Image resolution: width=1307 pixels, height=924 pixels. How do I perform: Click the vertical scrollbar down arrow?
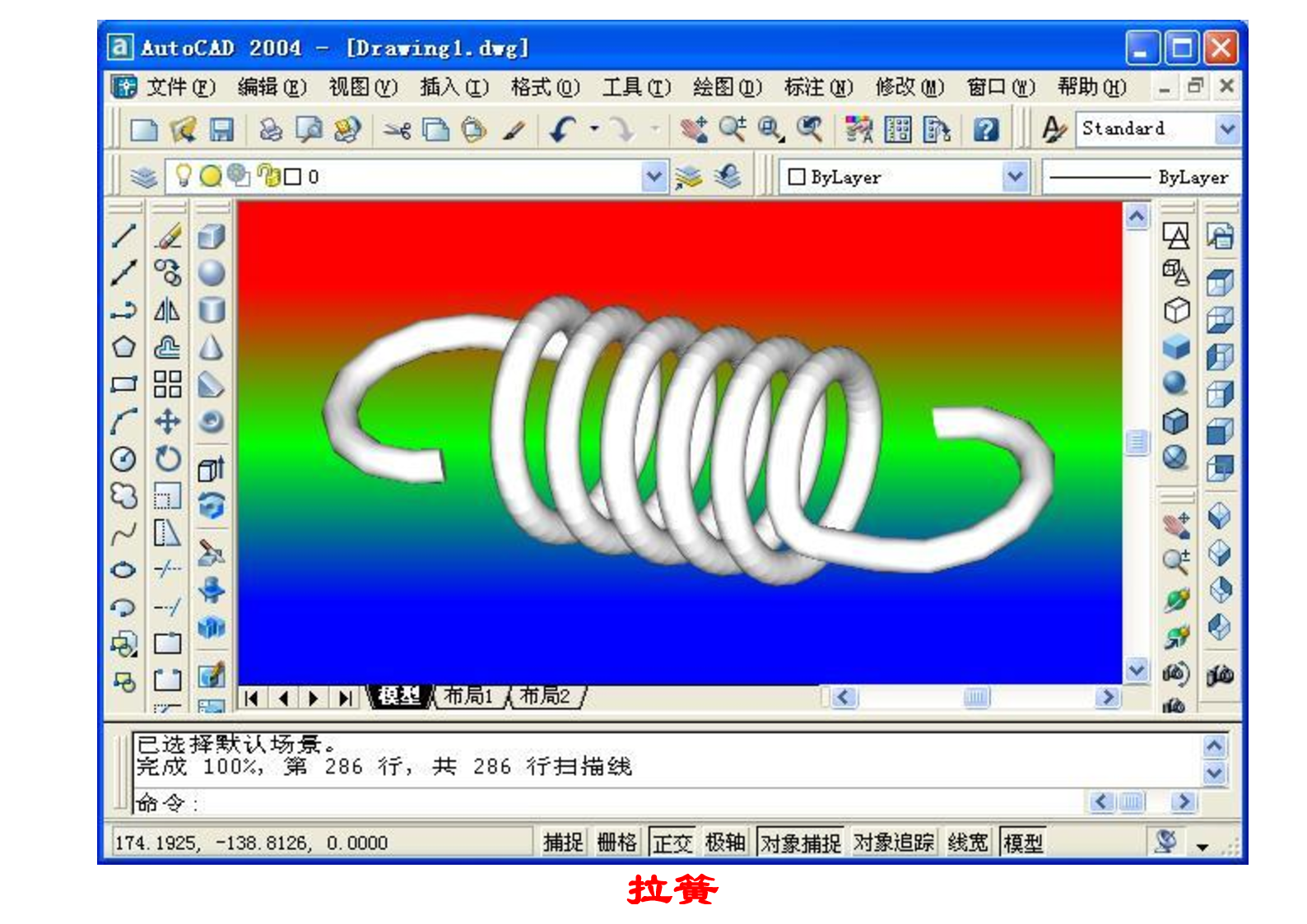point(1137,671)
